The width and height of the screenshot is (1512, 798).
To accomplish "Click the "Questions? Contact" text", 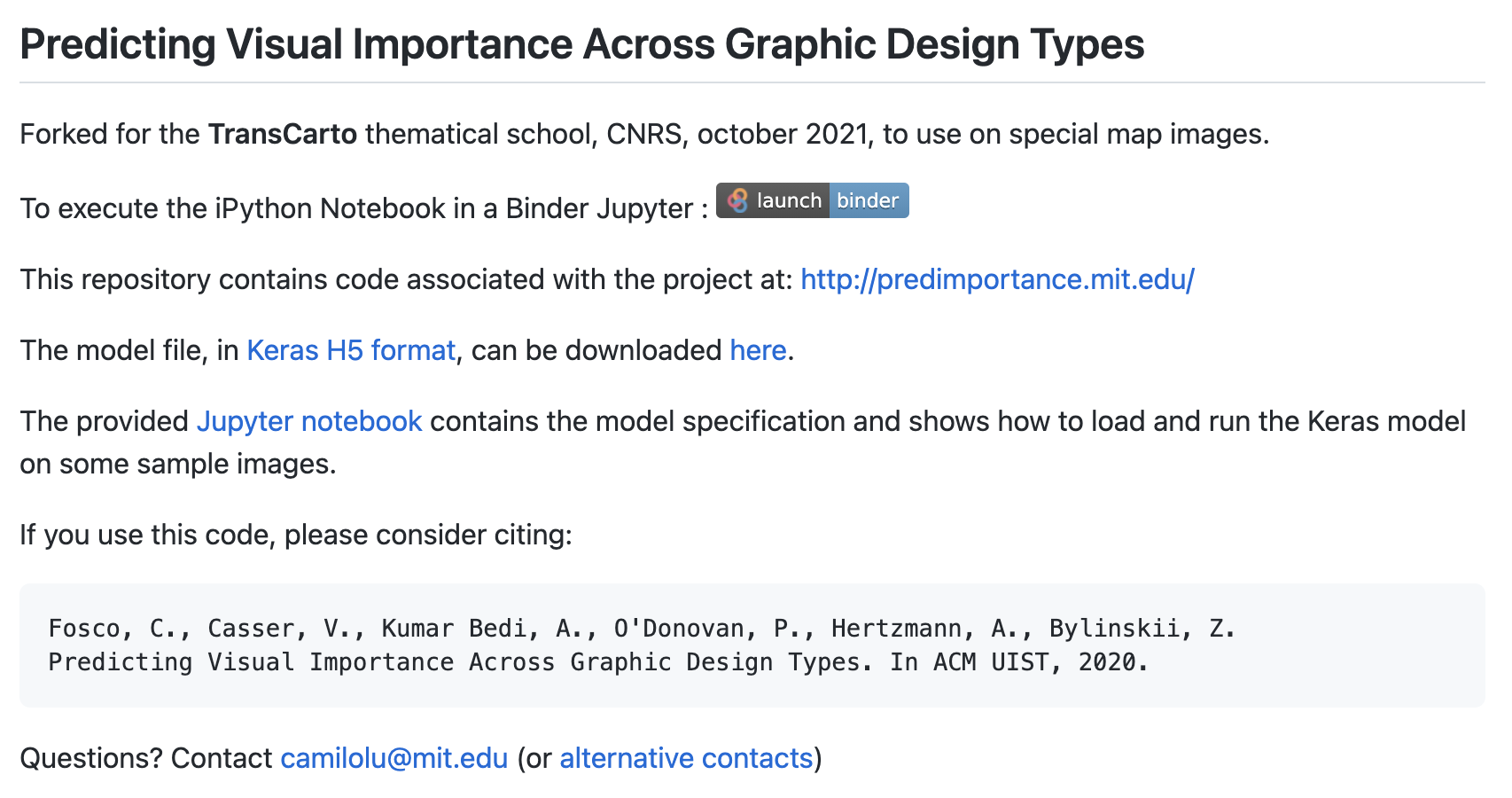I will tap(146, 758).
